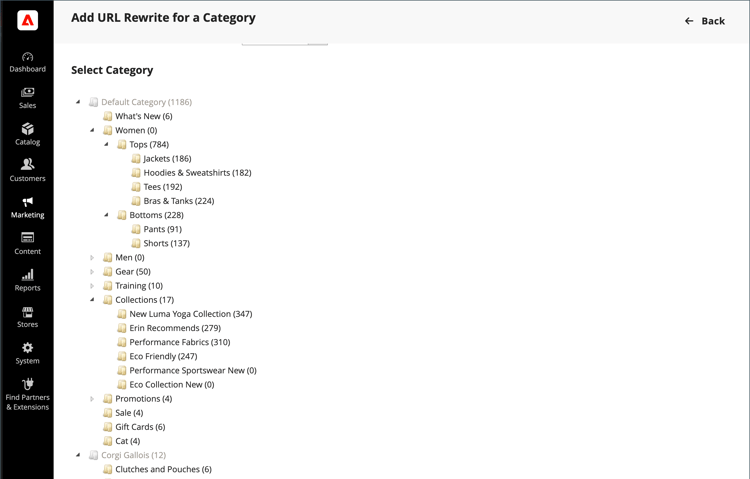750x479 pixels.
Task: Collapse the Women category node
Action: click(92, 130)
